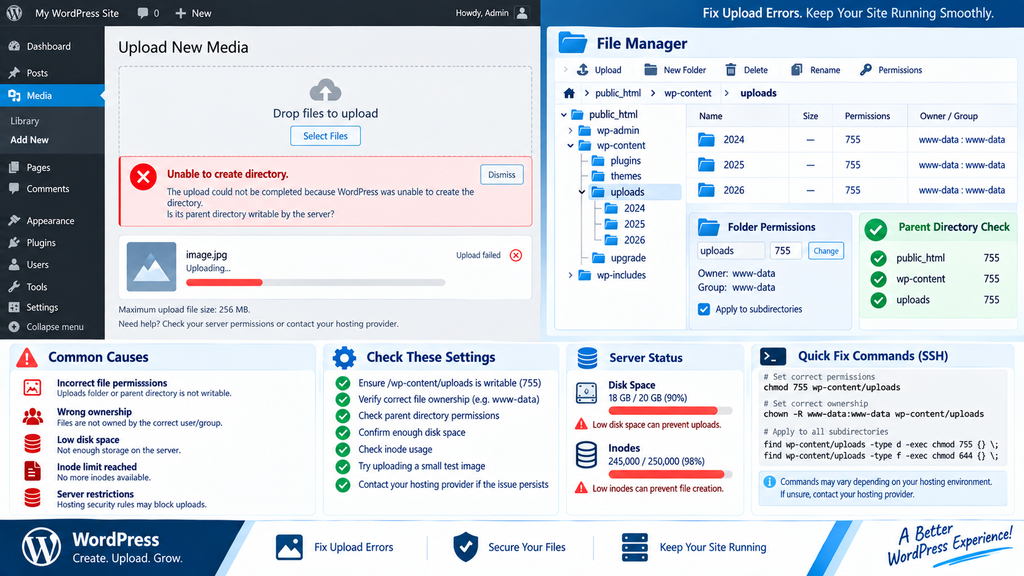Viewport: 1024px width, 576px height.
Task: Select the themes folder in tree
Action: tap(616, 176)
